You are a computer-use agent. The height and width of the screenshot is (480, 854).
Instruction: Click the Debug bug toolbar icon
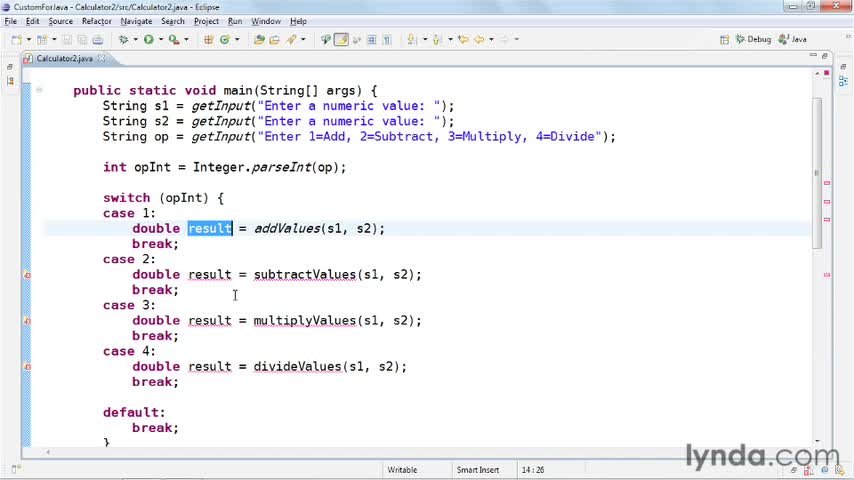point(124,40)
